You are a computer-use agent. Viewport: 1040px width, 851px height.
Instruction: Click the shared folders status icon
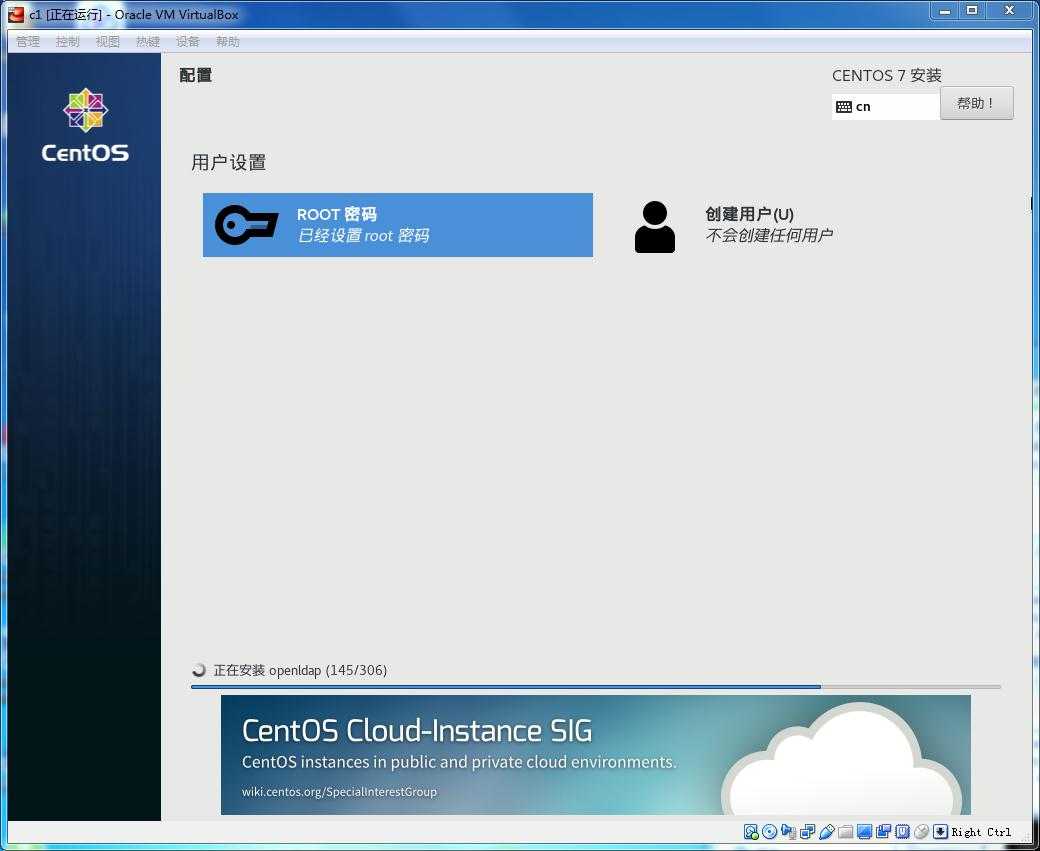(x=846, y=832)
